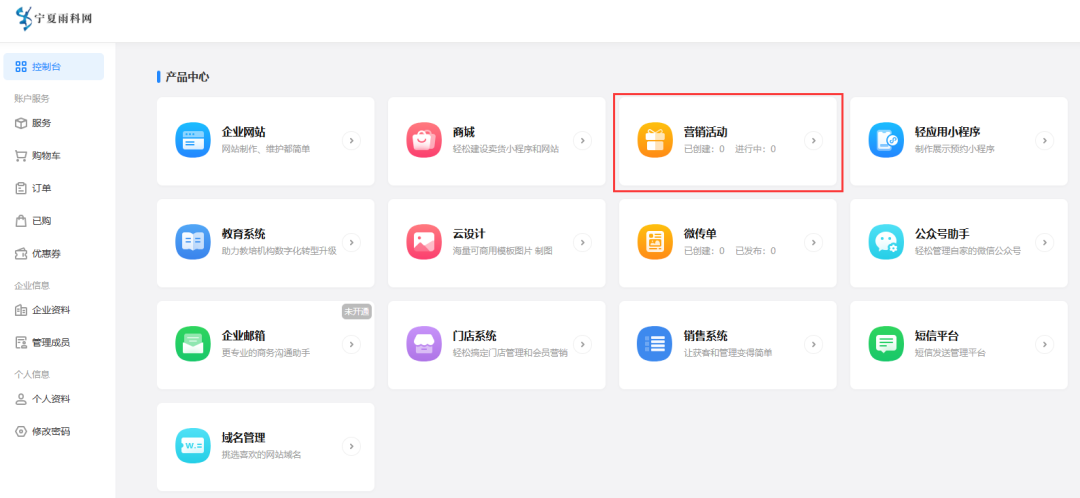Expand the 营销活动 card arrow
Viewport: 1080px width, 498px height.
pyautogui.click(x=813, y=141)
